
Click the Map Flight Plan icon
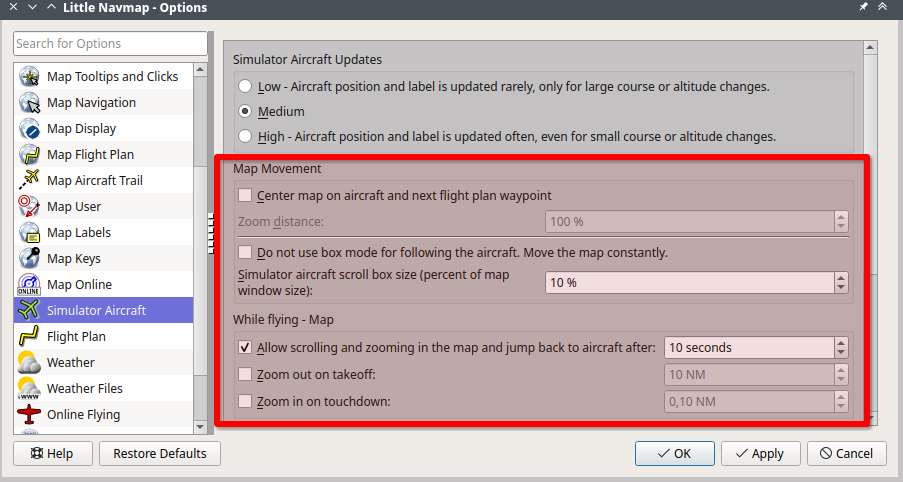point(29,154)
